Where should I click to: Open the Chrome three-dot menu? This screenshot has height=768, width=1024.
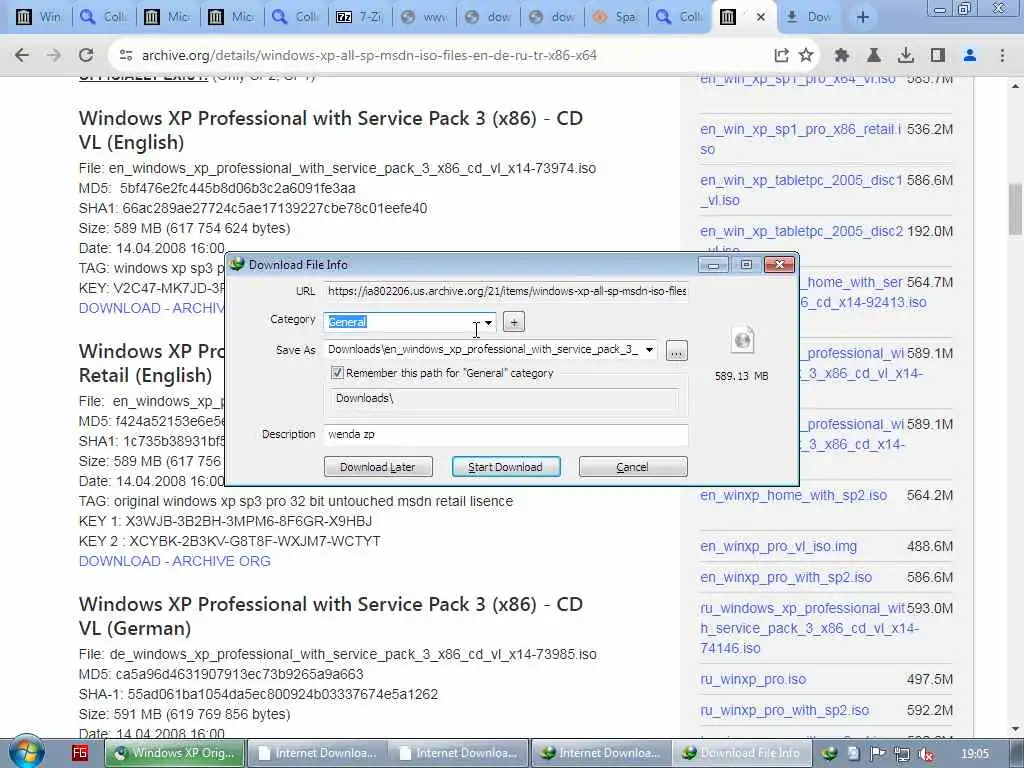coord(1002,56)
